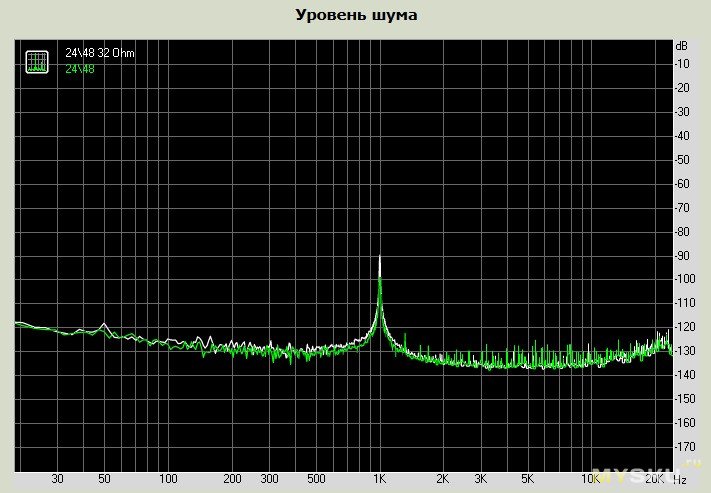Click the '500' frequency axis label
The width and height of the screenshot is (711, 493).
[316, 480]
